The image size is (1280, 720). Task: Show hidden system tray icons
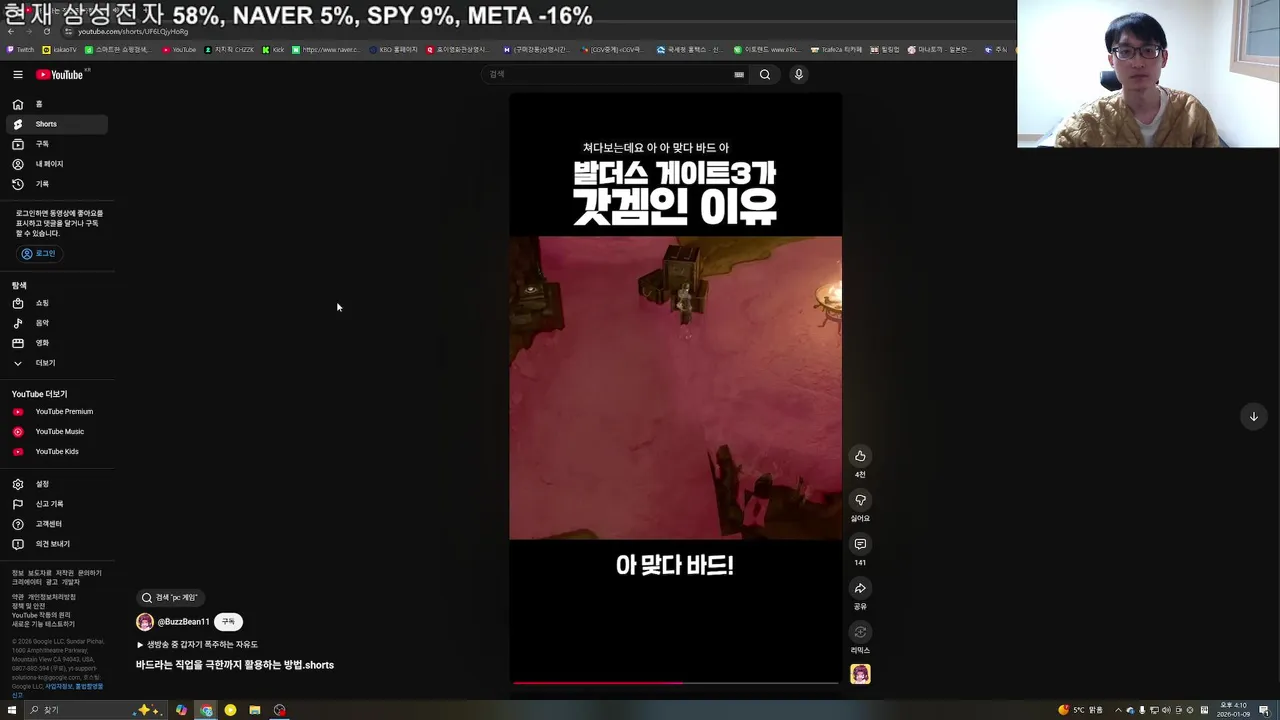pyautogui.click(x=1118, y=710)
